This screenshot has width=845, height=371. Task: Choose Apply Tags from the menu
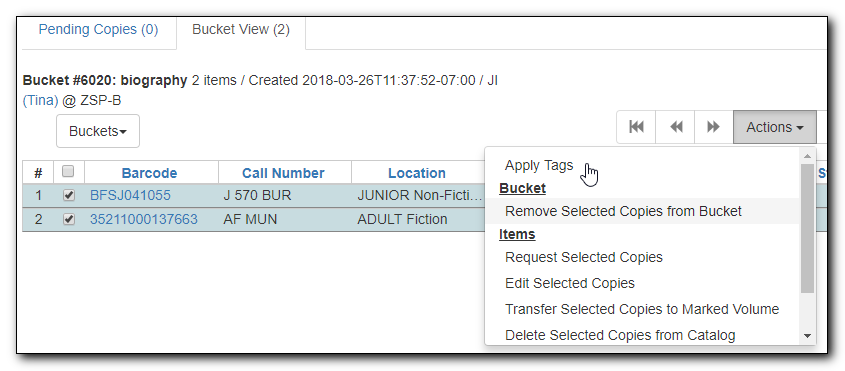coord(539,165)
